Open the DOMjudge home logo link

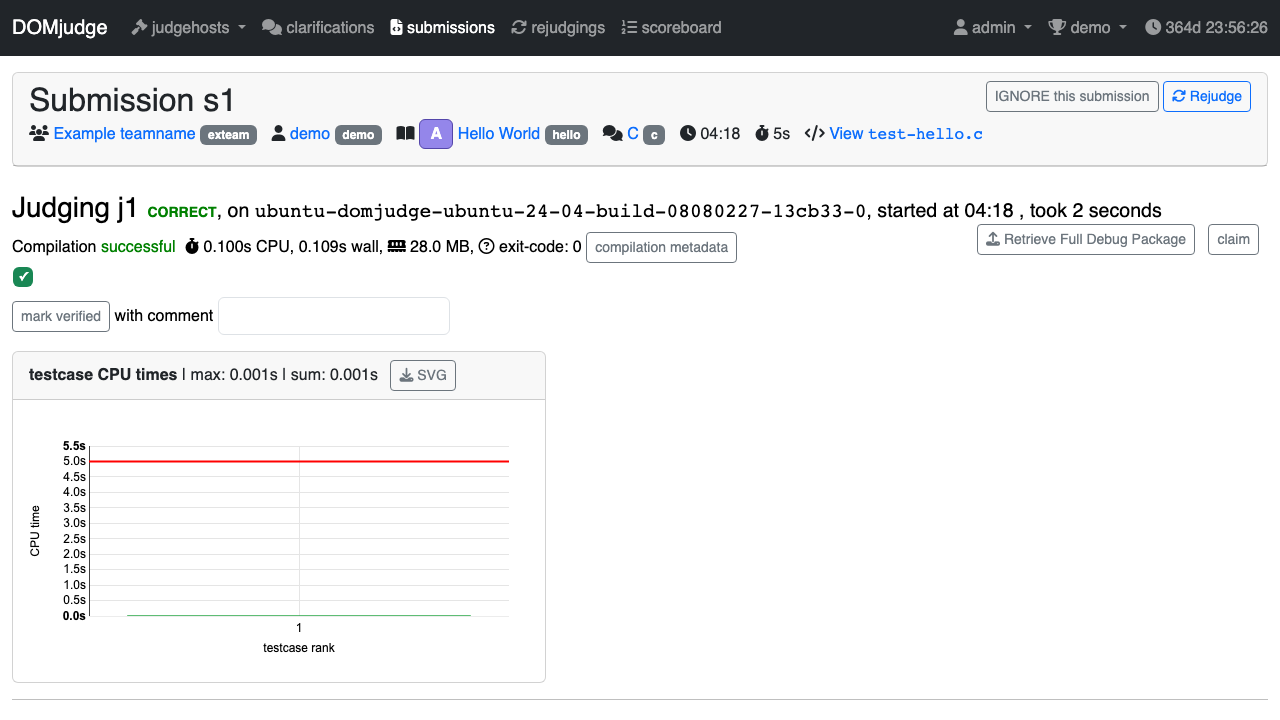[60, 27]
